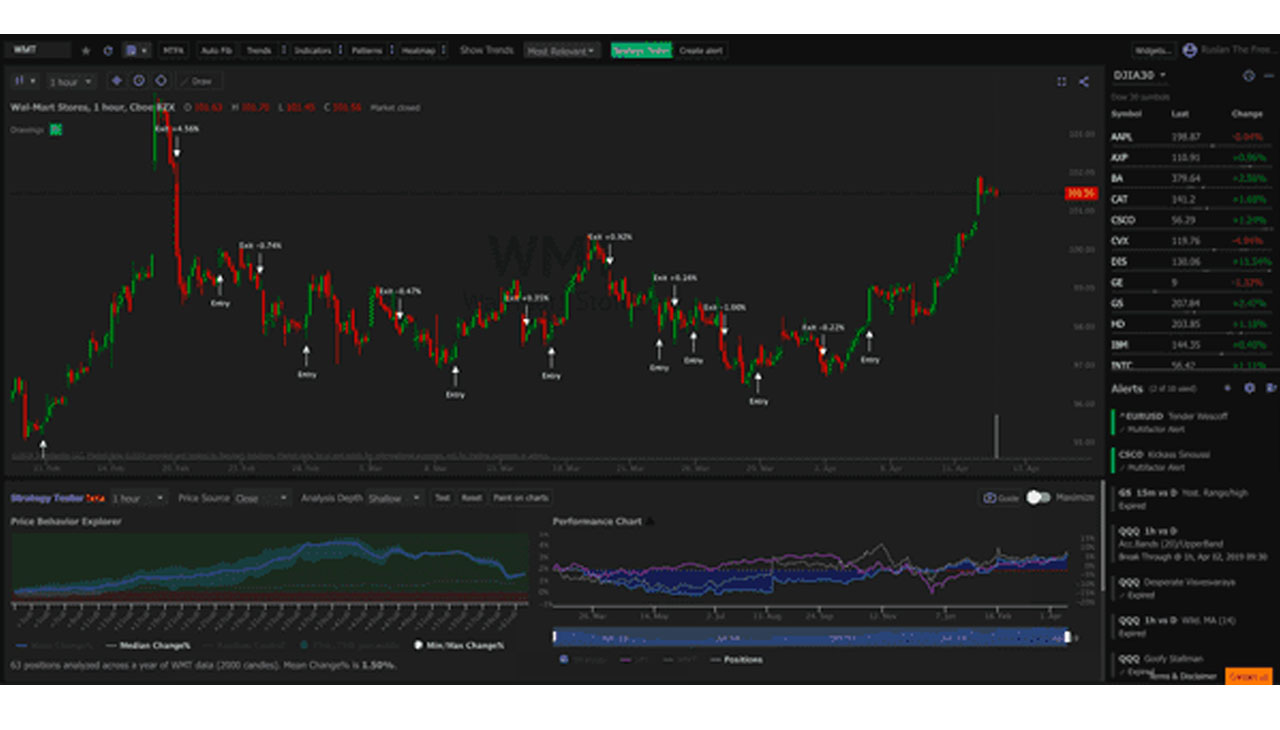The width and height of the screenshot is (1280, 730).
Task: Open the Trends menu
Action: pyautogui.click(x=259, y=50)
